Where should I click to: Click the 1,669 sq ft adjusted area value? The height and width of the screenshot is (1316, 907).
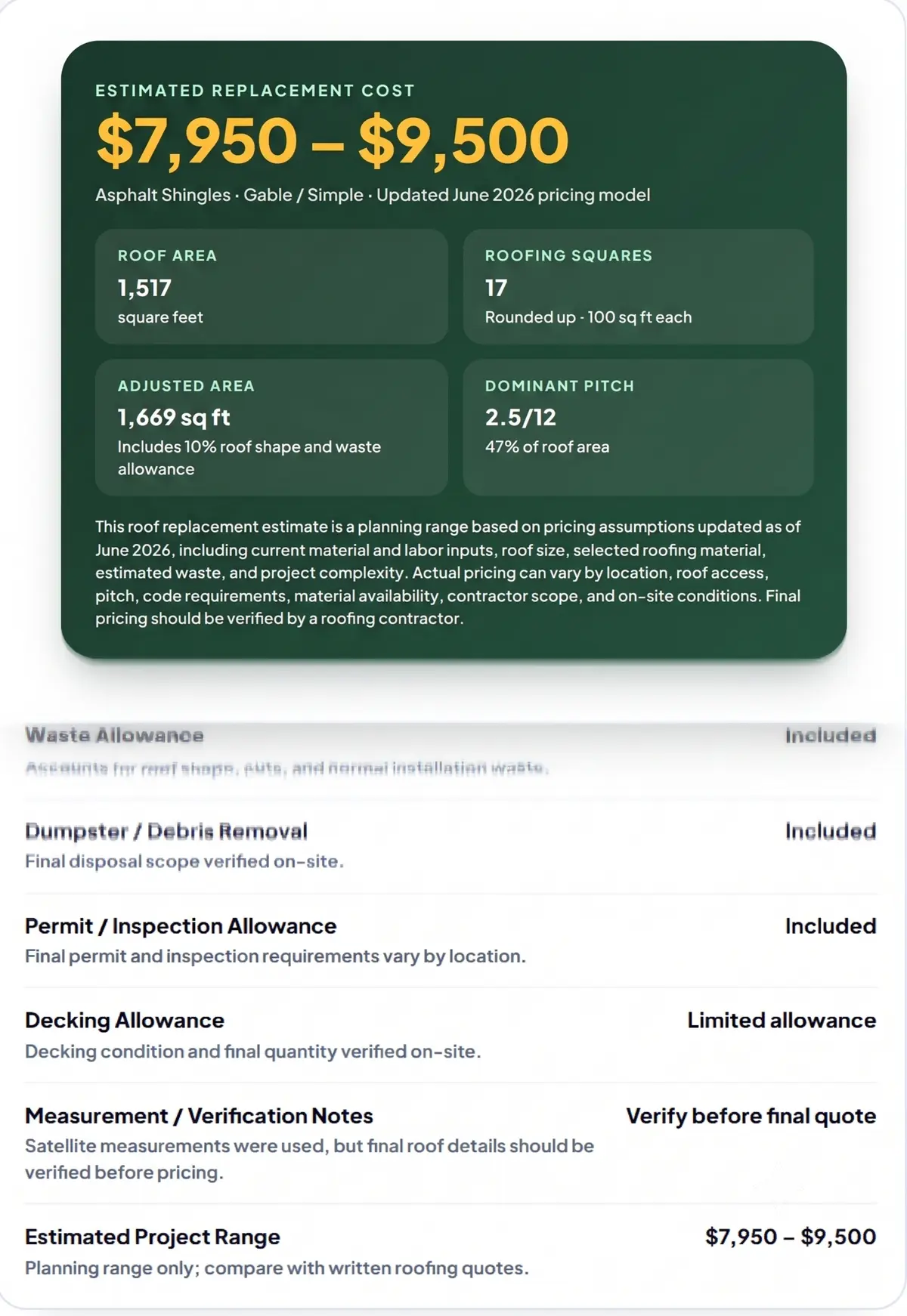coord(174,417)
